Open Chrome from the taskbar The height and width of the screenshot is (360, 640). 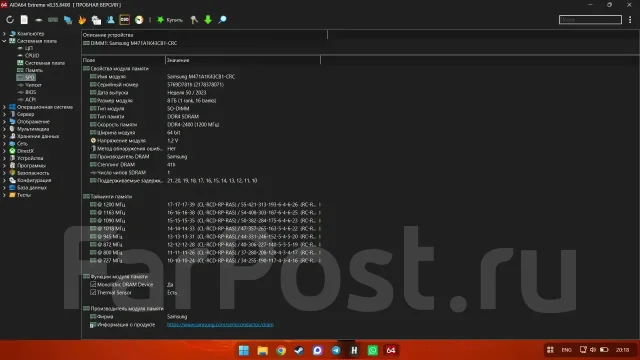point(281,350)
